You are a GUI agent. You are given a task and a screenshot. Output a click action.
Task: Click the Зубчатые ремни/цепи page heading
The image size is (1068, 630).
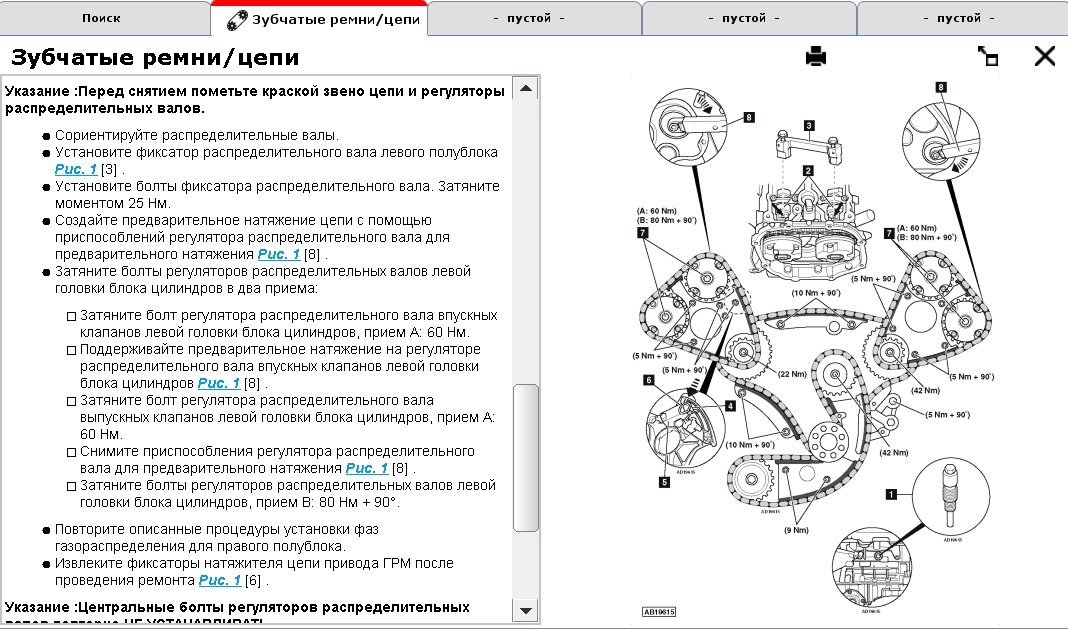(x=155, y=57)
